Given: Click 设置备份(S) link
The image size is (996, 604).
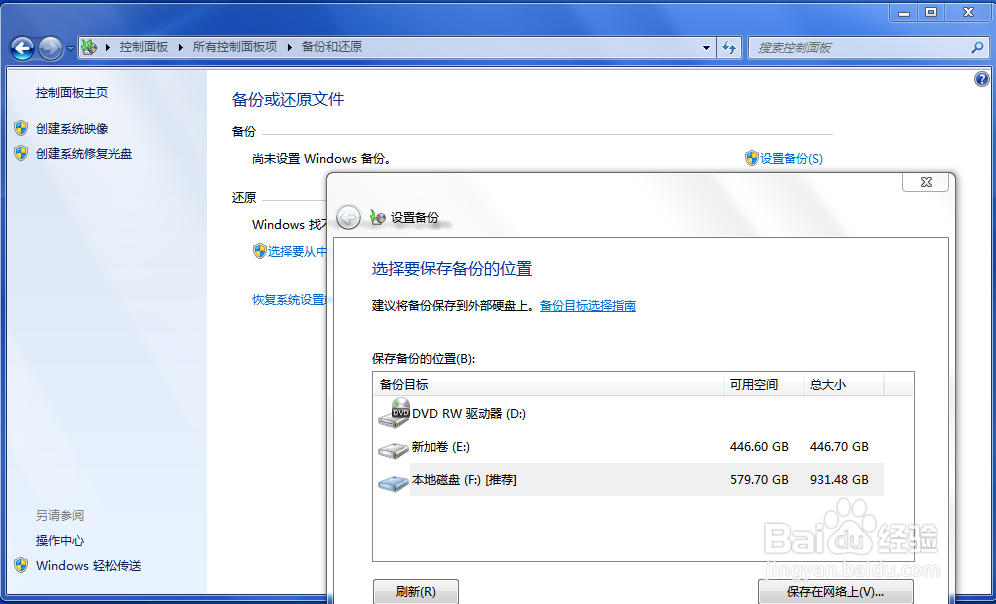Looking at the screenshot, I should (x=791, y=159).
